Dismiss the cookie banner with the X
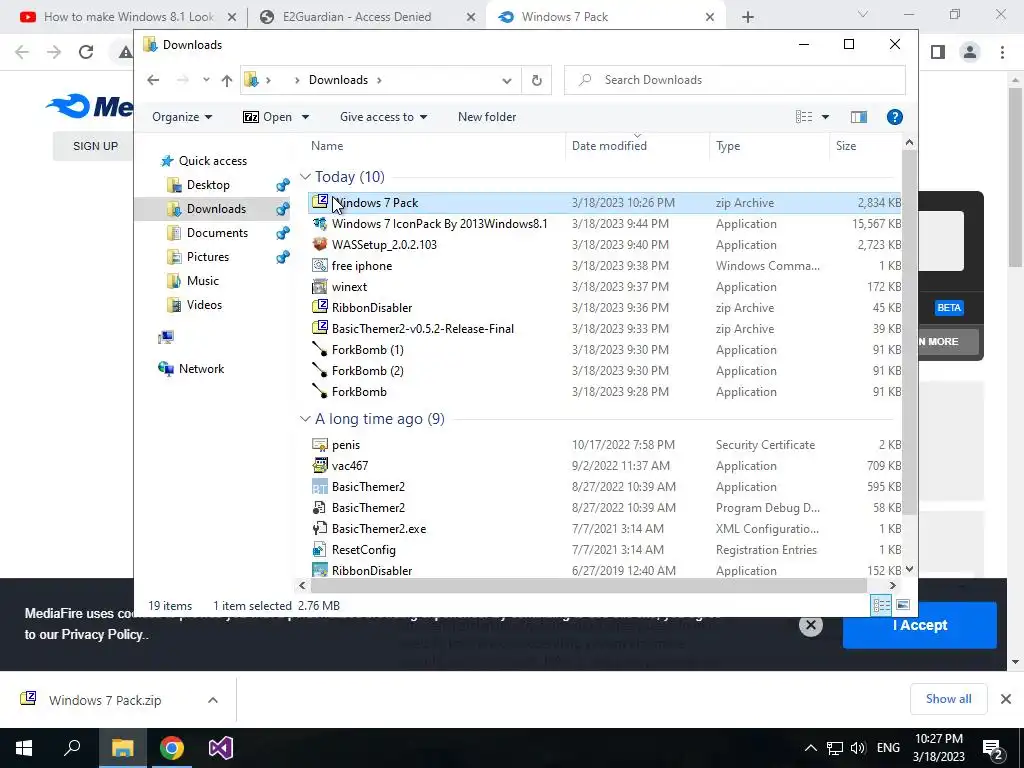Screen dimensions: 1024x768 click(810, 625)
